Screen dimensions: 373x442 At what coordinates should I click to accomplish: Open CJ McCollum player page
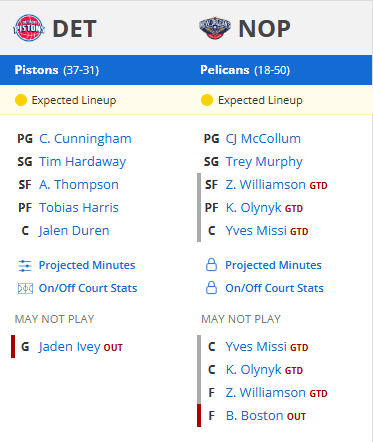pos(263,139)
